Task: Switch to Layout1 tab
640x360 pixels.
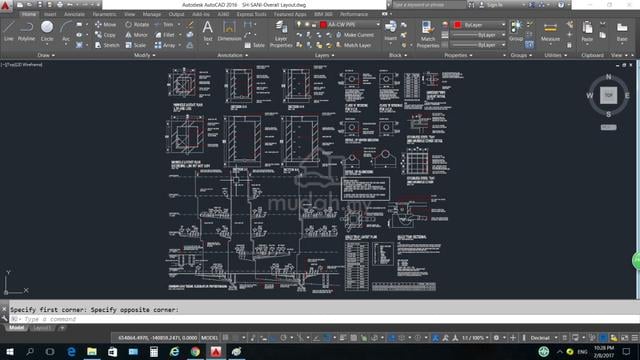Action: point(42,328)
